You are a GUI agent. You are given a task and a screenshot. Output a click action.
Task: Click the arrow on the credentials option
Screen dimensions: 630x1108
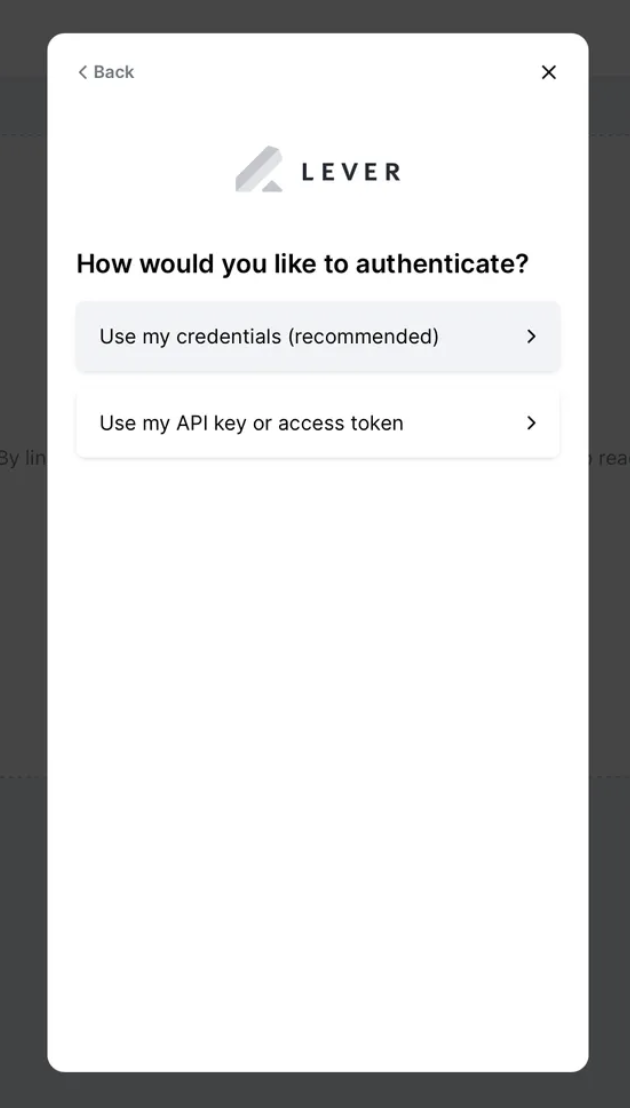(532, 336)
